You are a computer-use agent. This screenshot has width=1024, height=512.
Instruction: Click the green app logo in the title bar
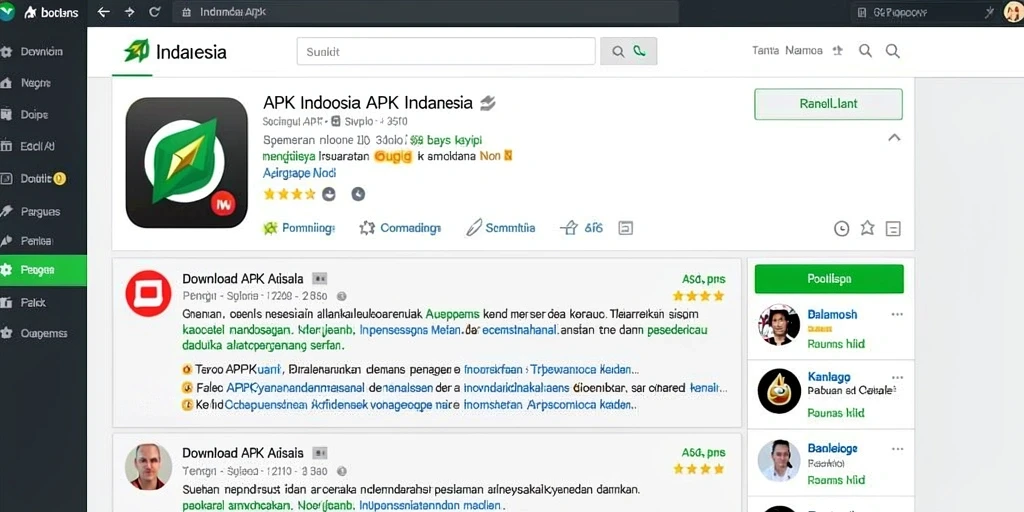click(x=7, y=11)
